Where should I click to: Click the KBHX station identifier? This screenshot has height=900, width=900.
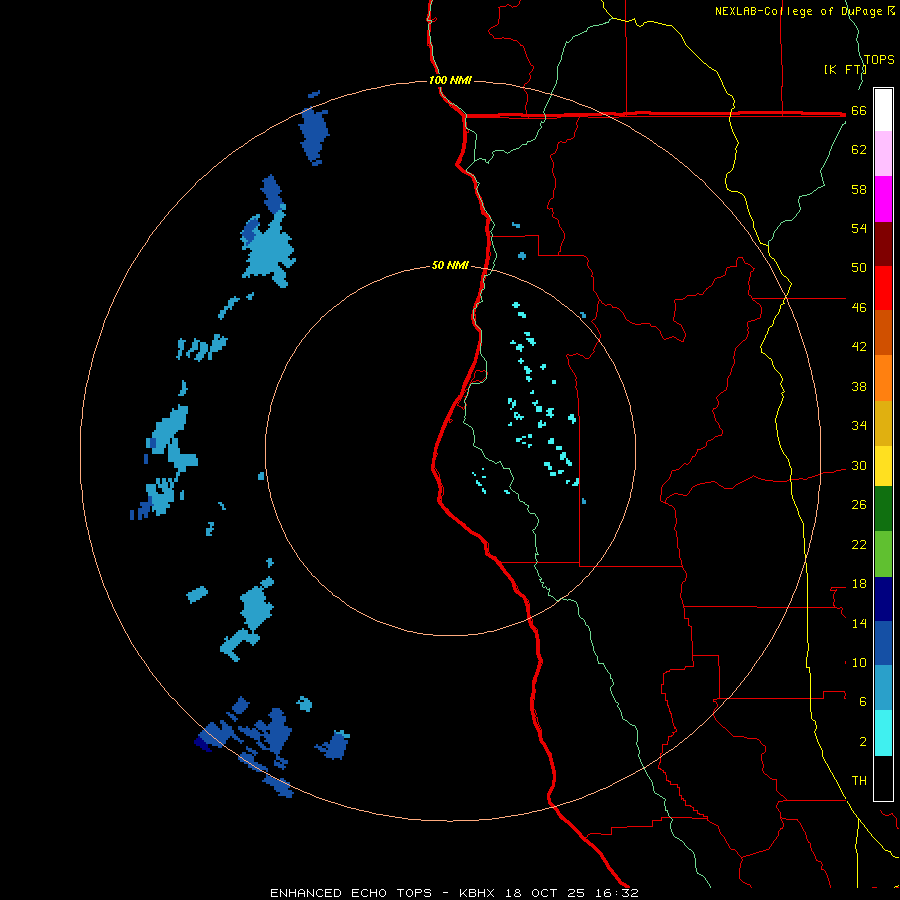476,893
